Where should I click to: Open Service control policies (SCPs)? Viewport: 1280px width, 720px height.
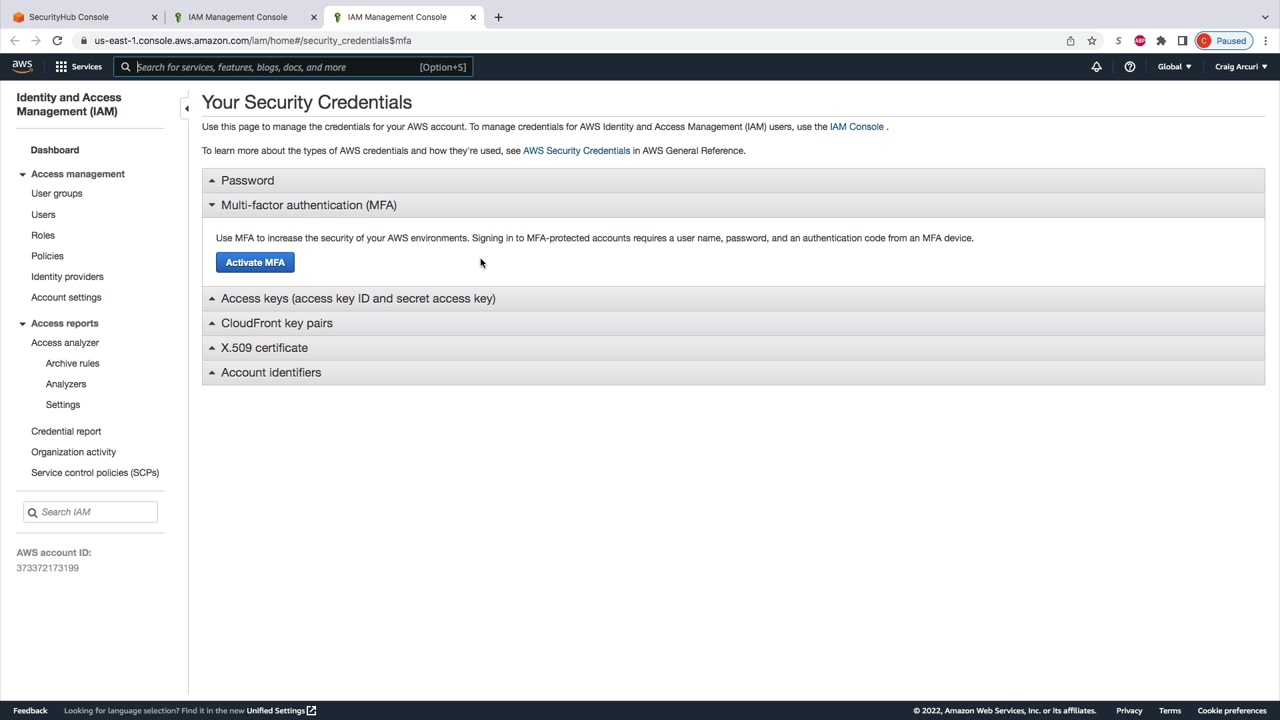pyautogui.click(x=95, y=473)
